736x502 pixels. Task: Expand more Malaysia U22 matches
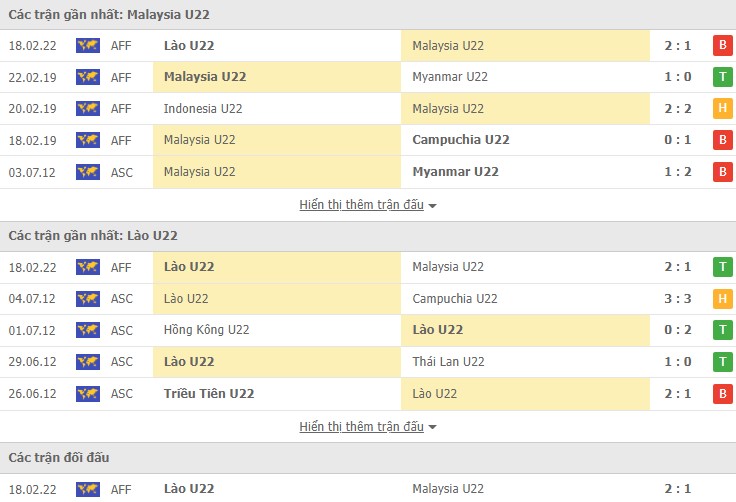[x=361, y=205]
